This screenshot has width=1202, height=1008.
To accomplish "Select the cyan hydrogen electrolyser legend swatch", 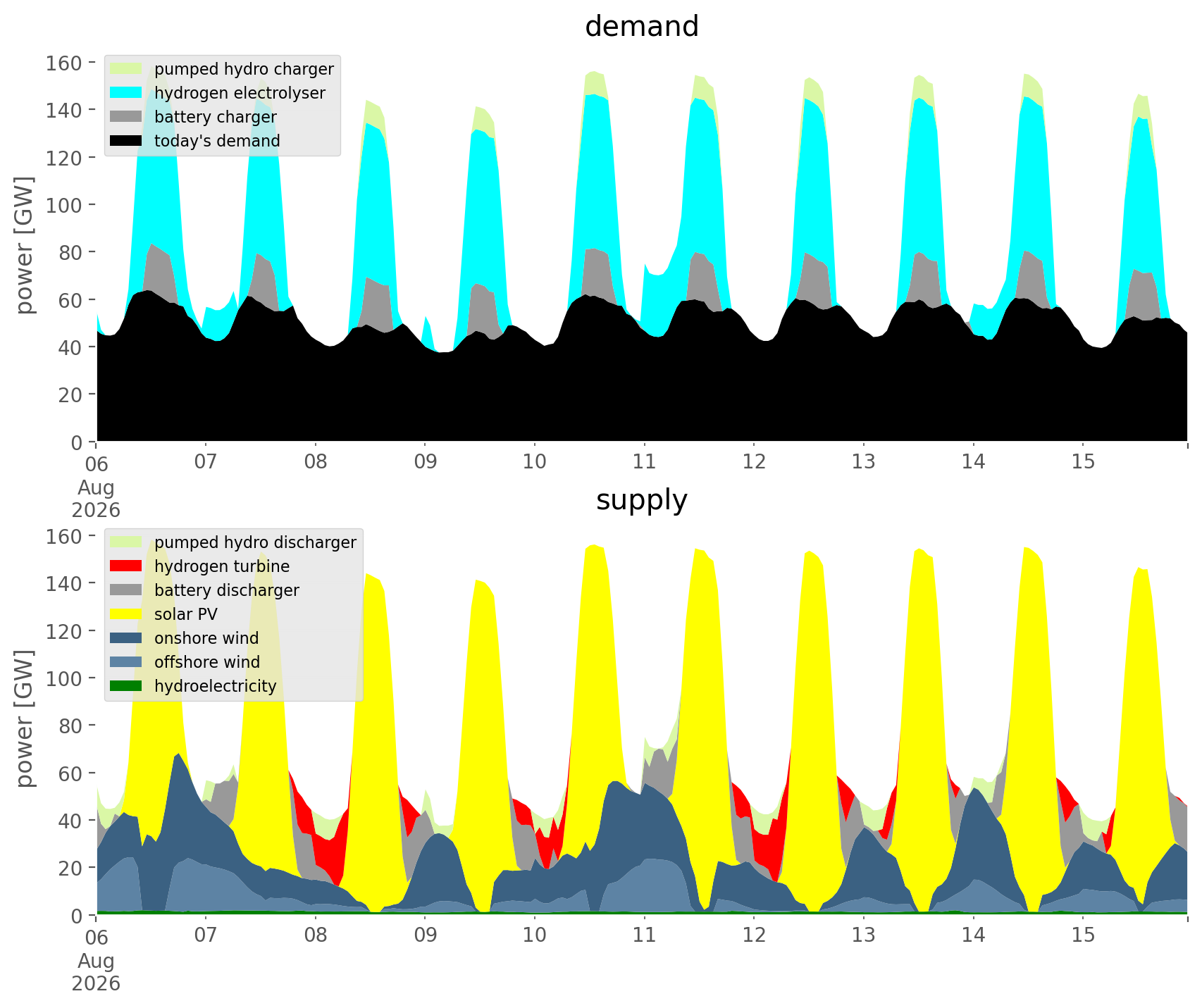I will coord(126,93).
